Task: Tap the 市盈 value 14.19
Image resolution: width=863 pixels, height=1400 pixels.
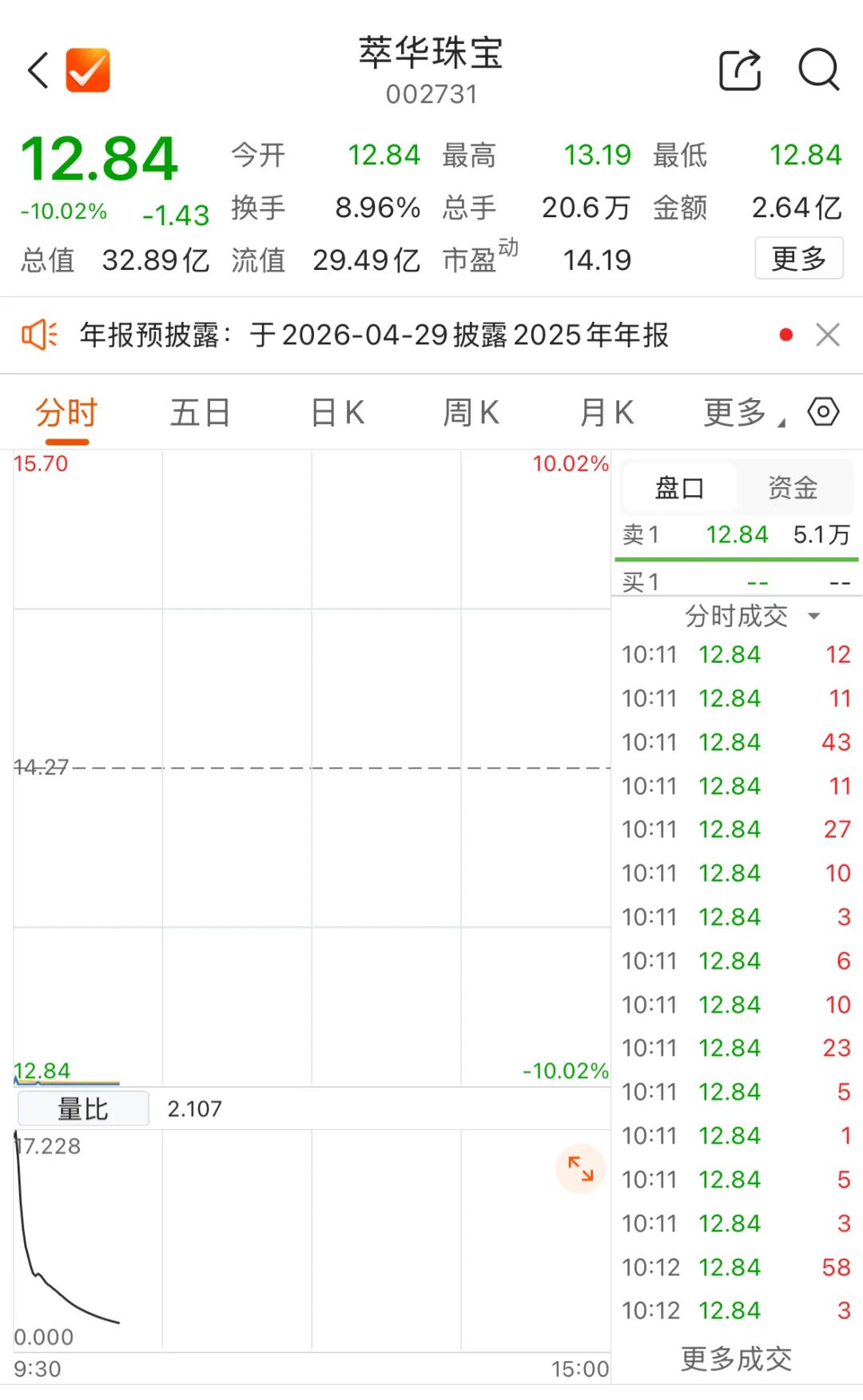Action: coord(597,260)
